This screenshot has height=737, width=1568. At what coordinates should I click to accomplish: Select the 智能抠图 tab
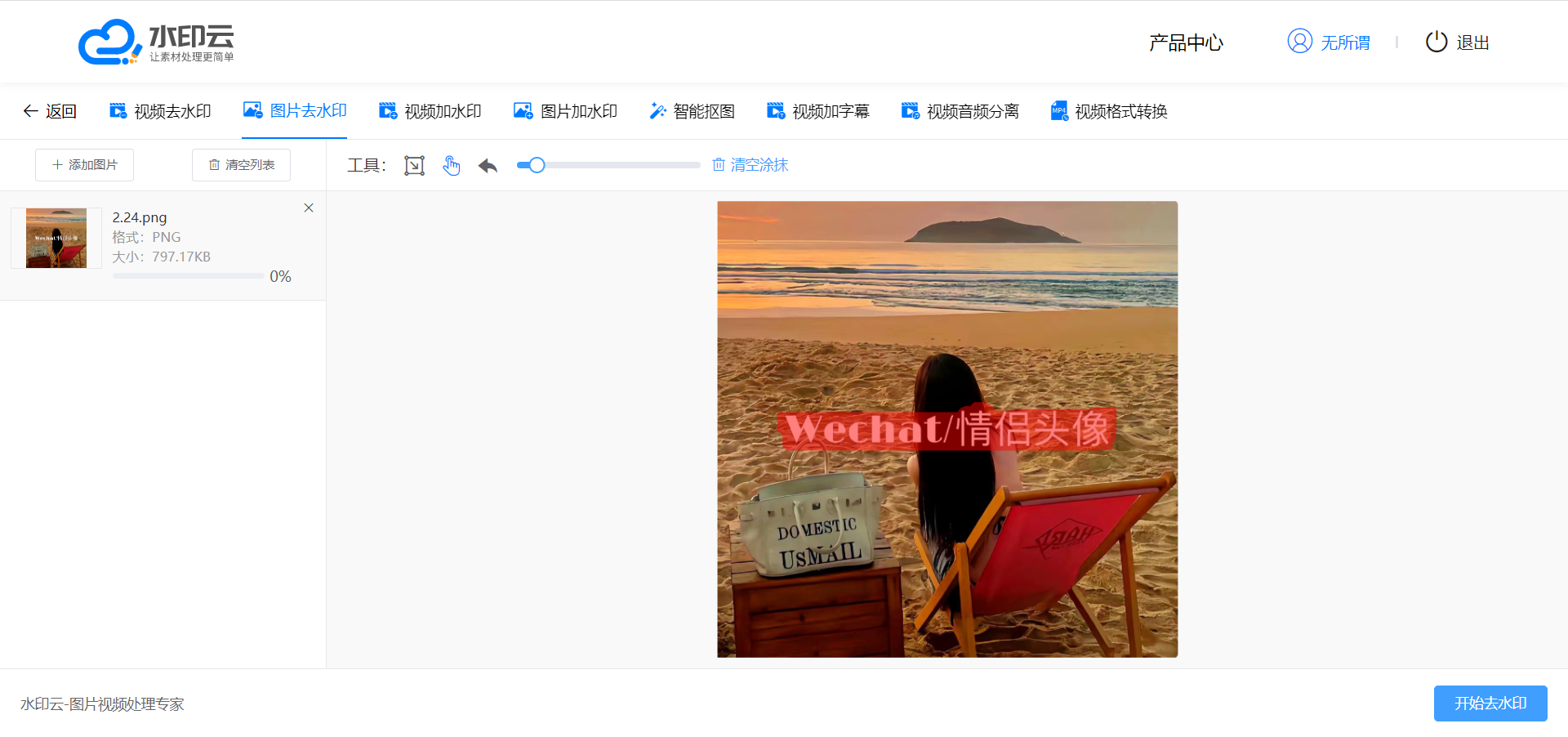point(692,111)
